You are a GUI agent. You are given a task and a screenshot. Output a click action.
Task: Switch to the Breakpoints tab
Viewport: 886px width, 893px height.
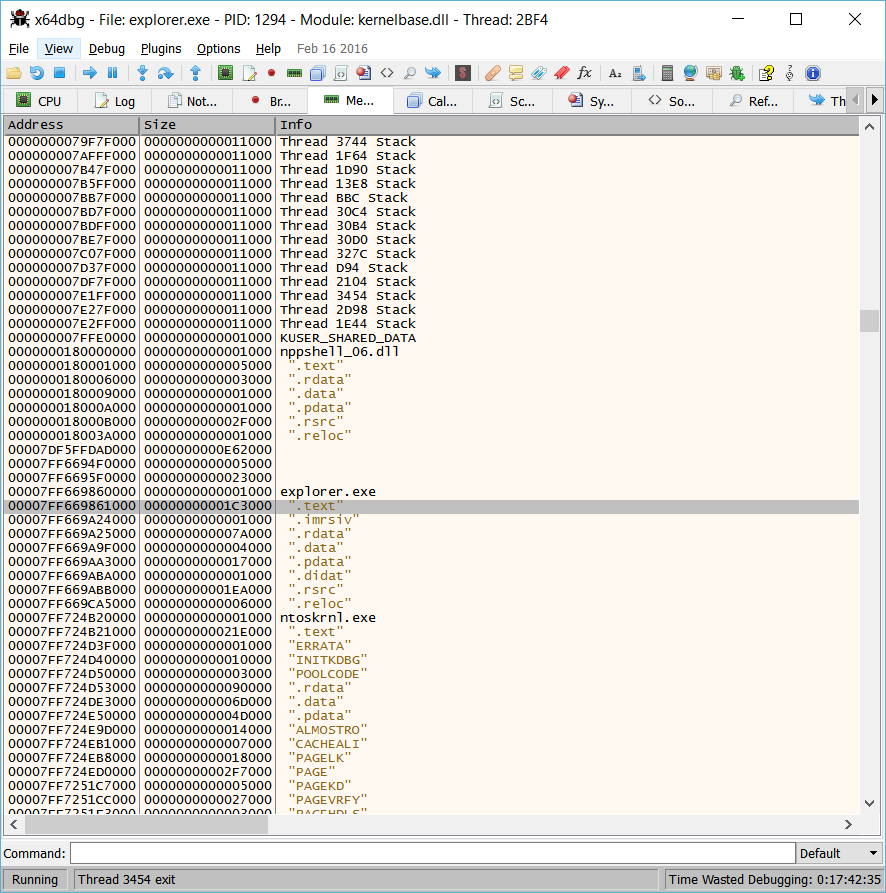tap(270, 101)
